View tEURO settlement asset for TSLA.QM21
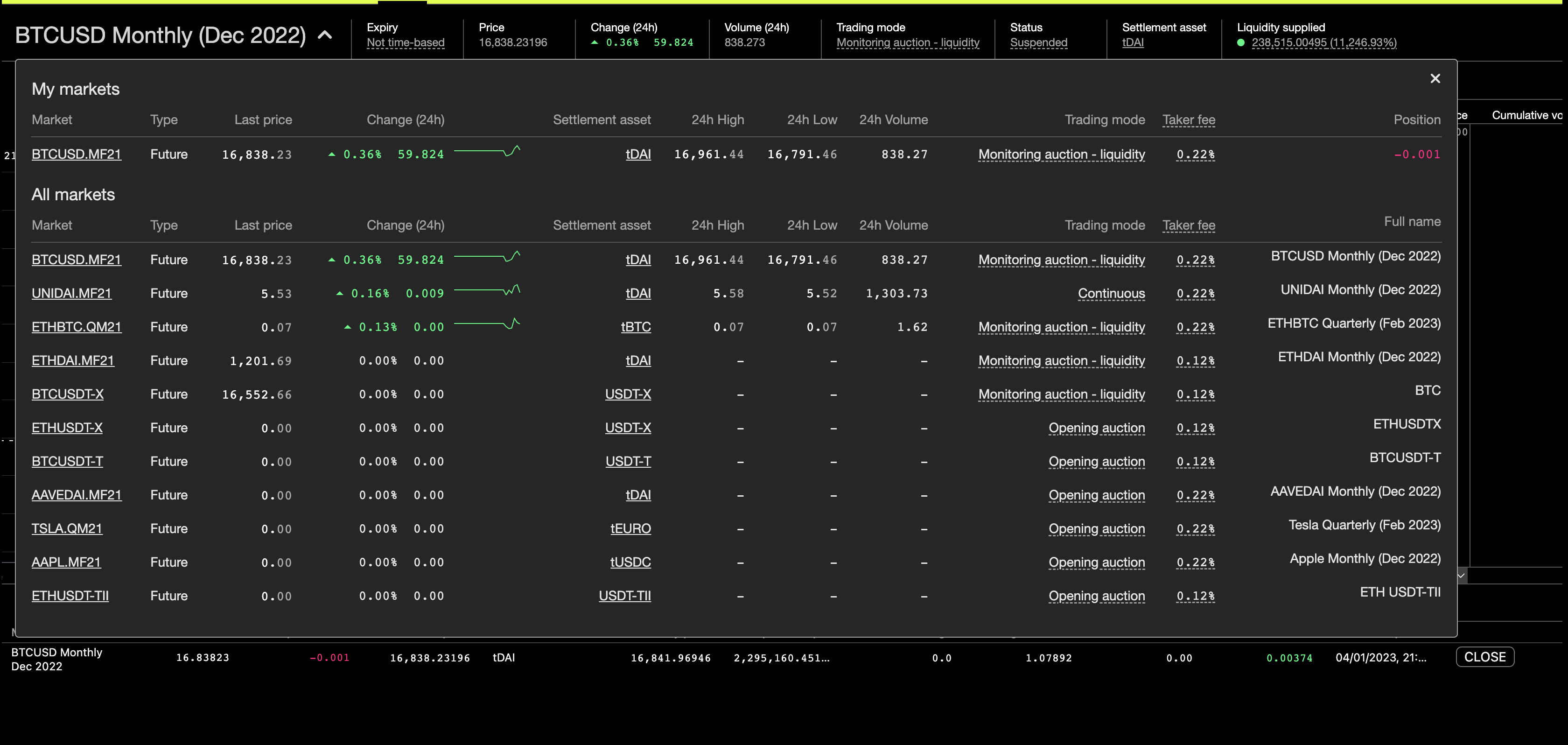 (x=630, y=528)
